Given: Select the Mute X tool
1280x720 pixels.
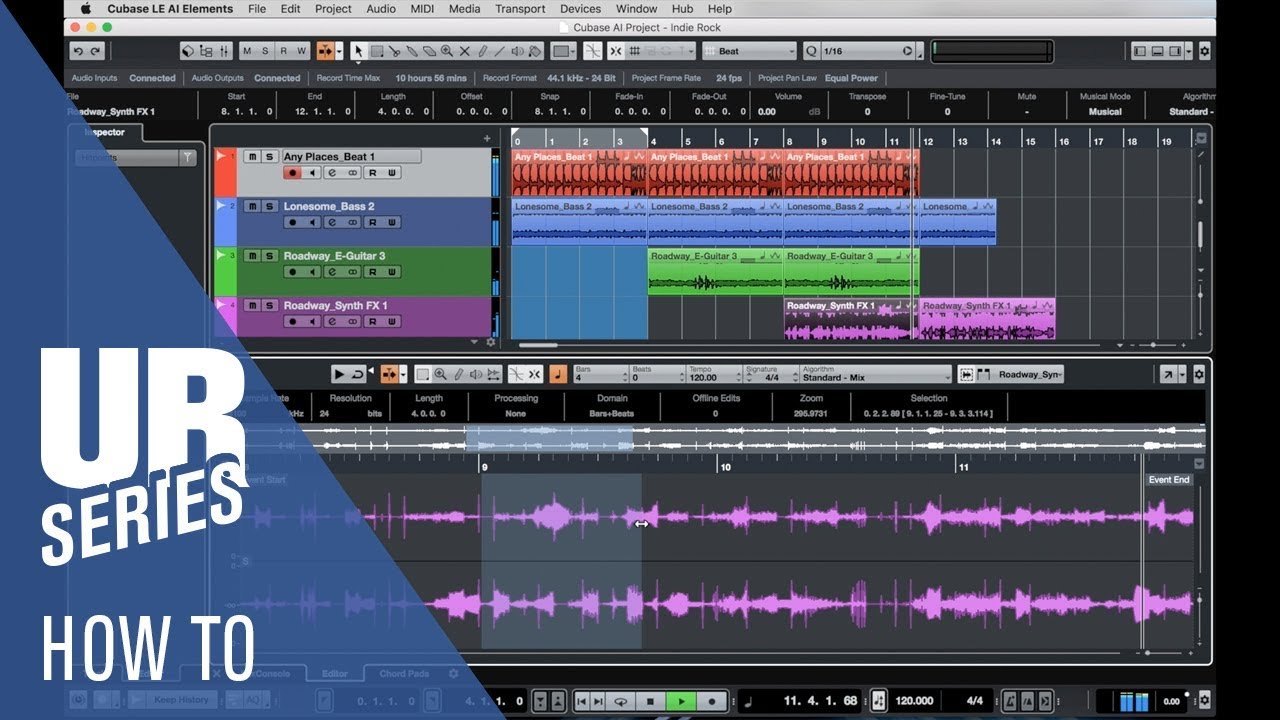Looking at the screenshot, I should [x=464, y=51].
